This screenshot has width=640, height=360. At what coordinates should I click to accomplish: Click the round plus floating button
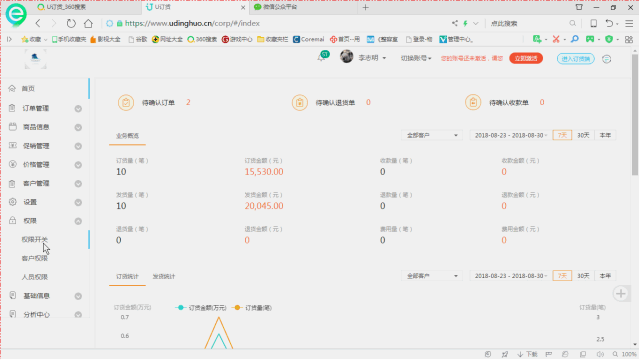[x=621, y=293]
